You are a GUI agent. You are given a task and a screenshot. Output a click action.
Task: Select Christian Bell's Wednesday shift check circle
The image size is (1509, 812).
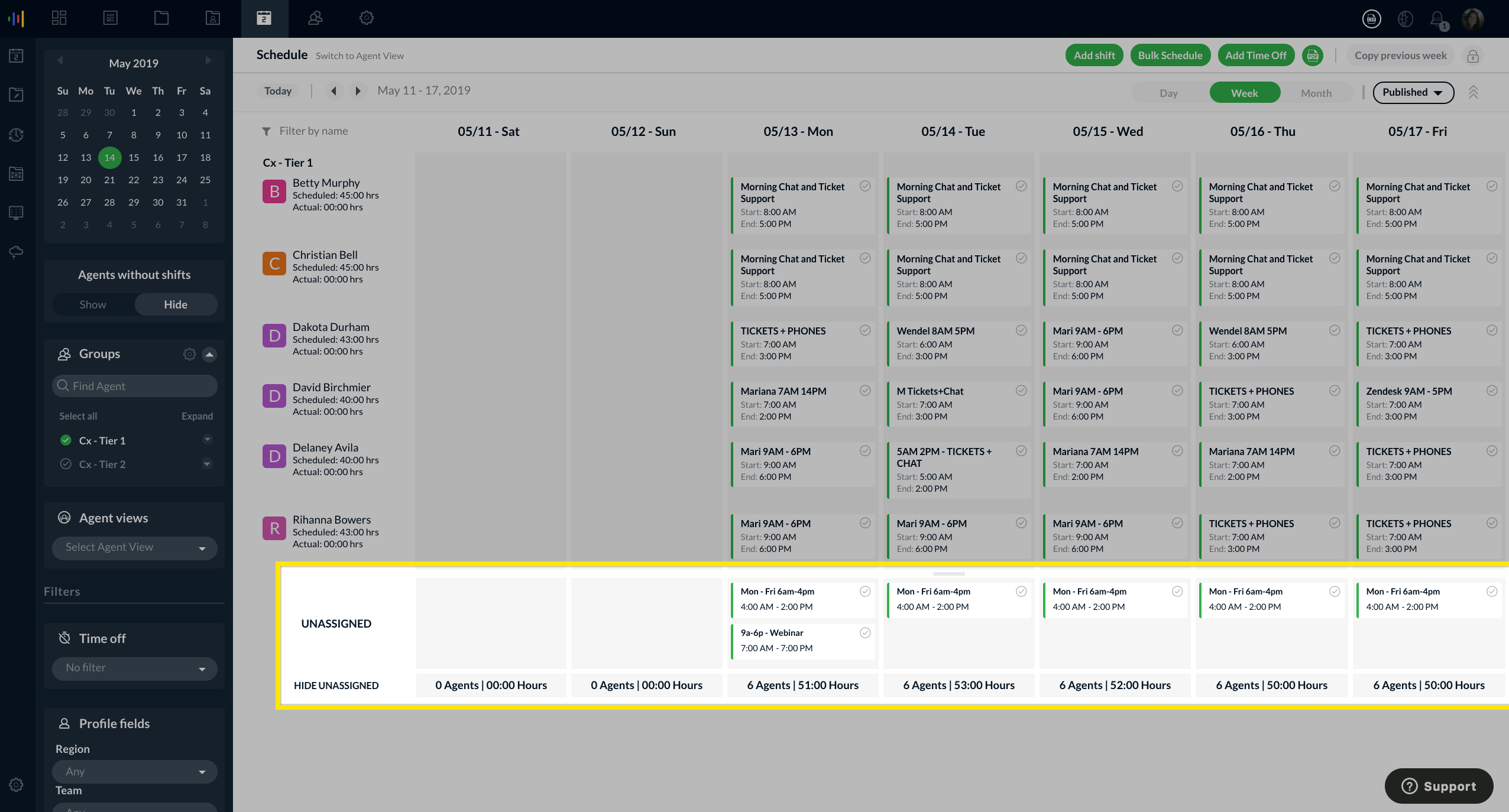tap(1177, 258)
